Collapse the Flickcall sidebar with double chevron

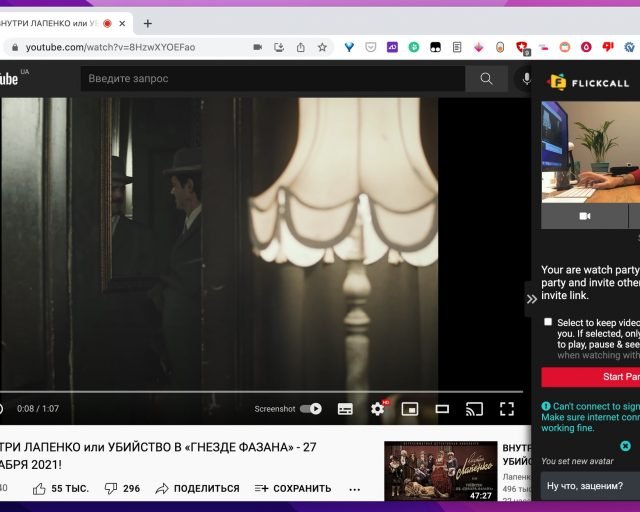point(531,299)
